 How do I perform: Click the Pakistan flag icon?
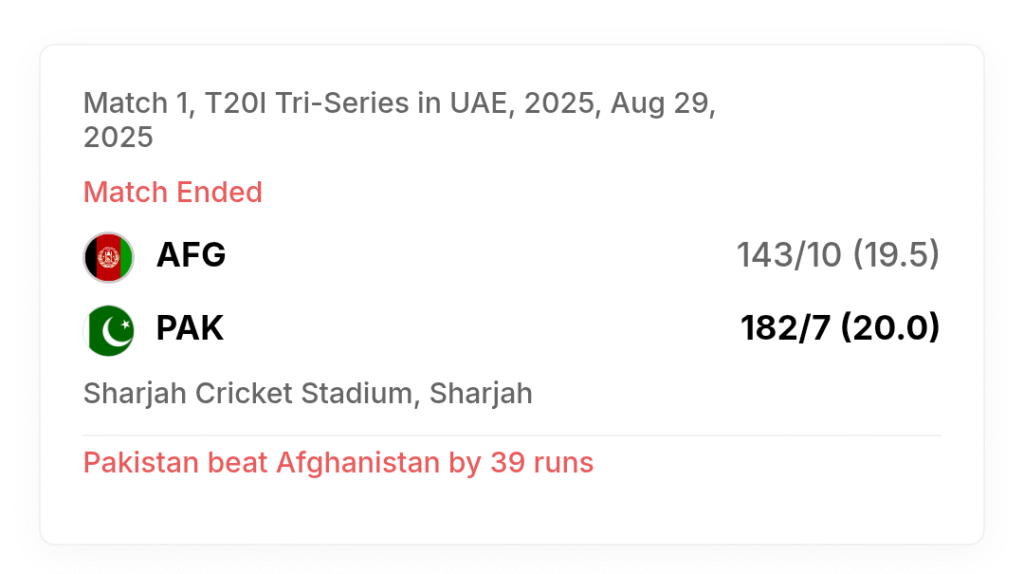(x=108, y=330)
